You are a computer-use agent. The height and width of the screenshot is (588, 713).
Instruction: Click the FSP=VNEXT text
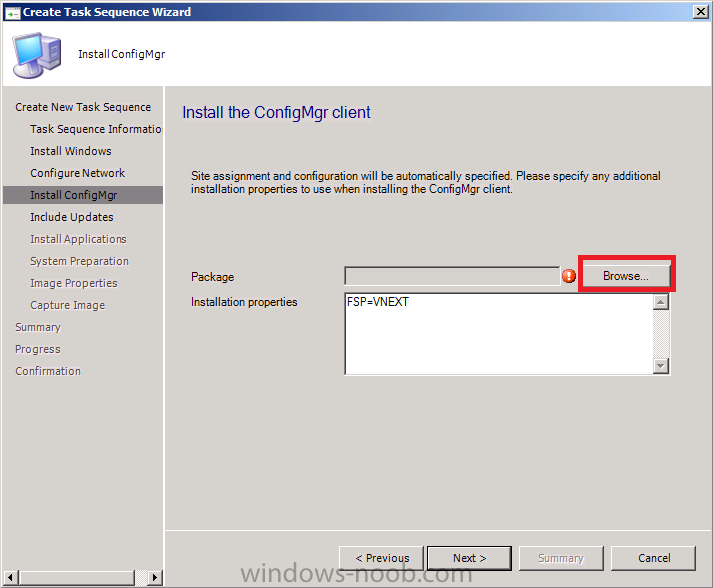tap(377, 302)
